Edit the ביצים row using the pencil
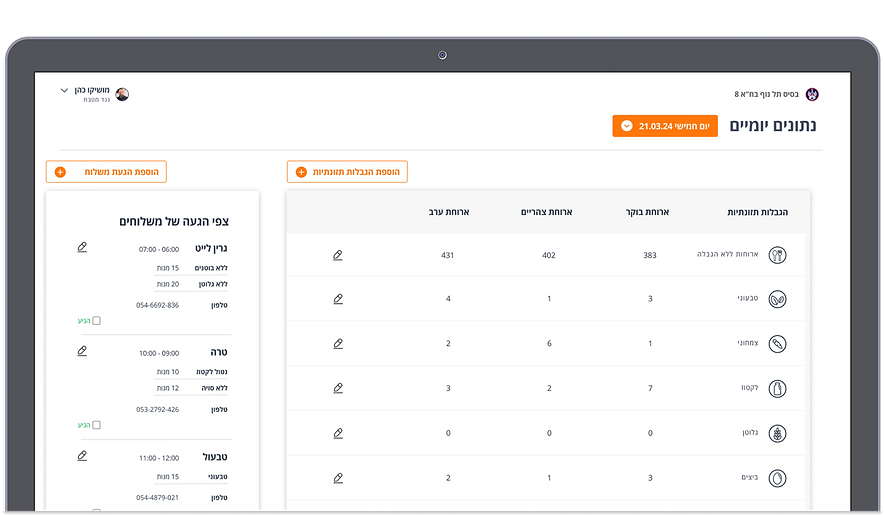Screen dimensions: 885x515 click(338, 478)
